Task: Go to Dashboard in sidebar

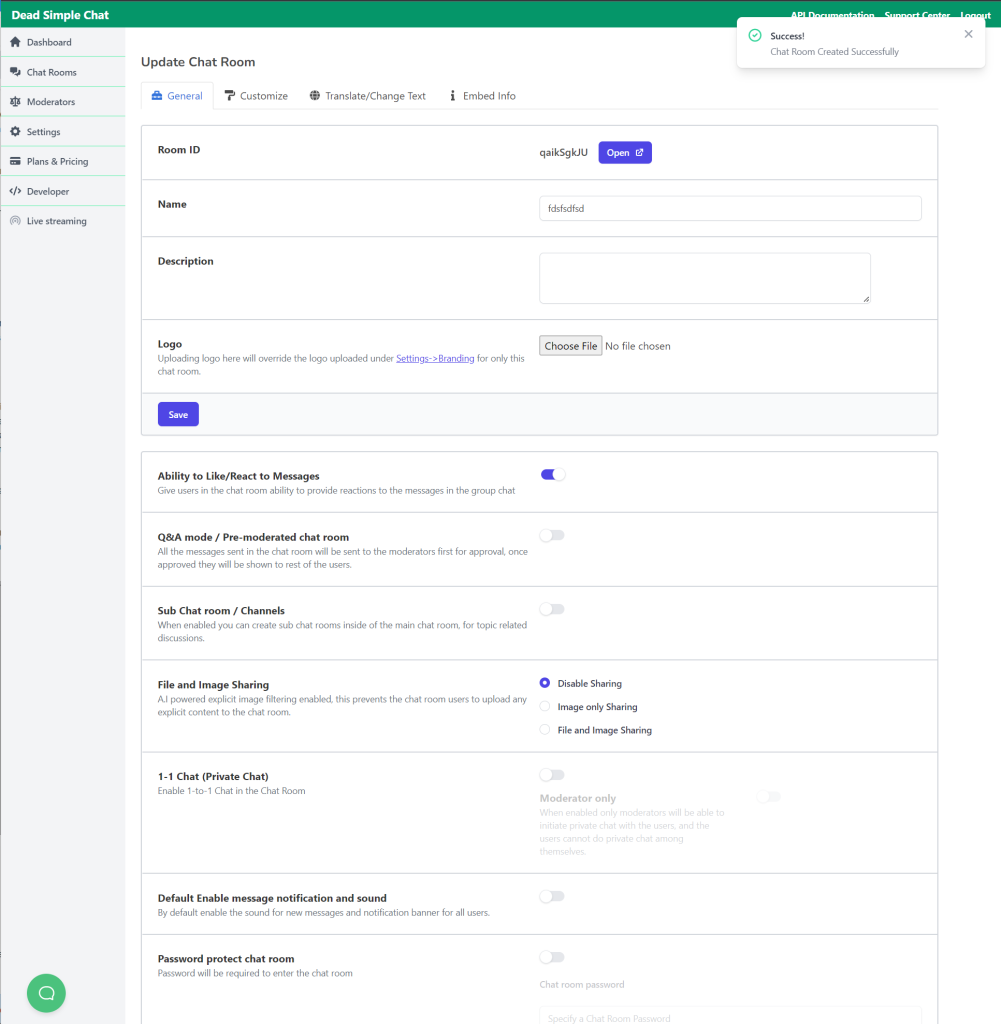Action: 63,42
